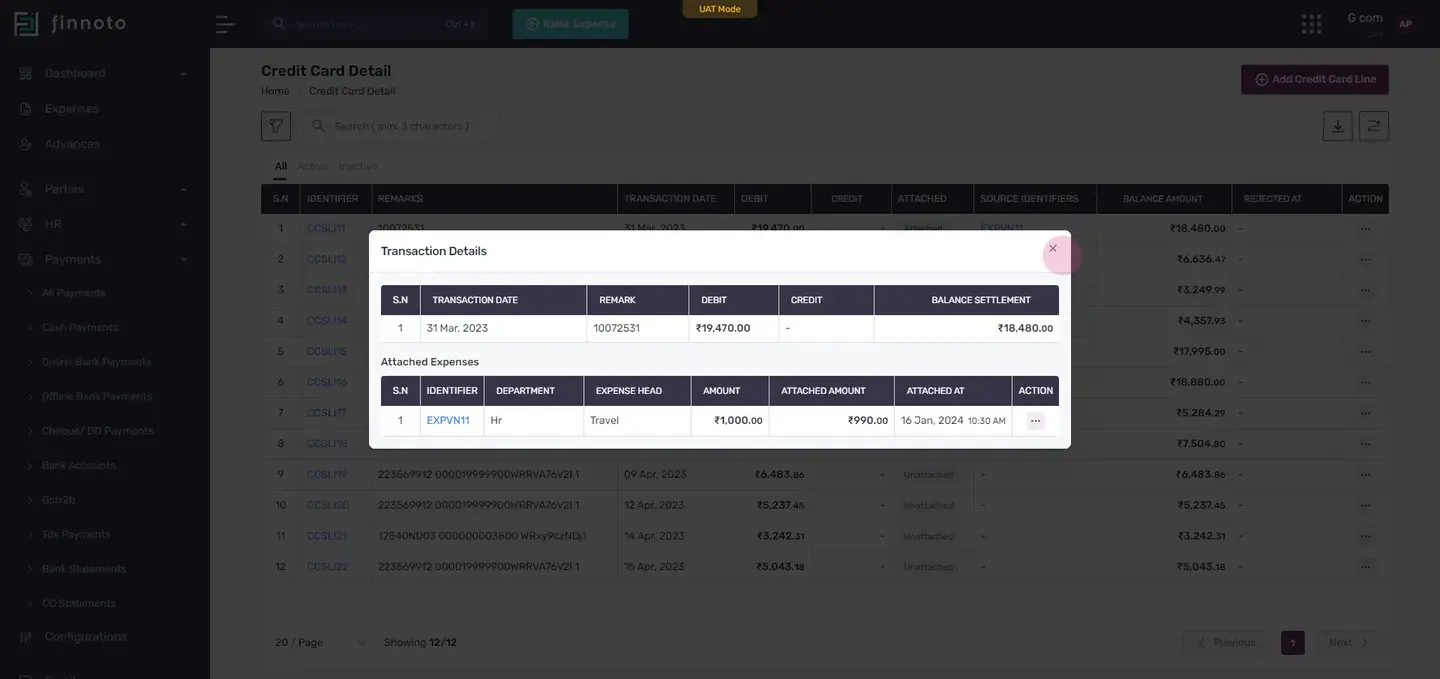Select page 1 in pagination
This screenshot has width=1440, height=679.
point(1293,643)
